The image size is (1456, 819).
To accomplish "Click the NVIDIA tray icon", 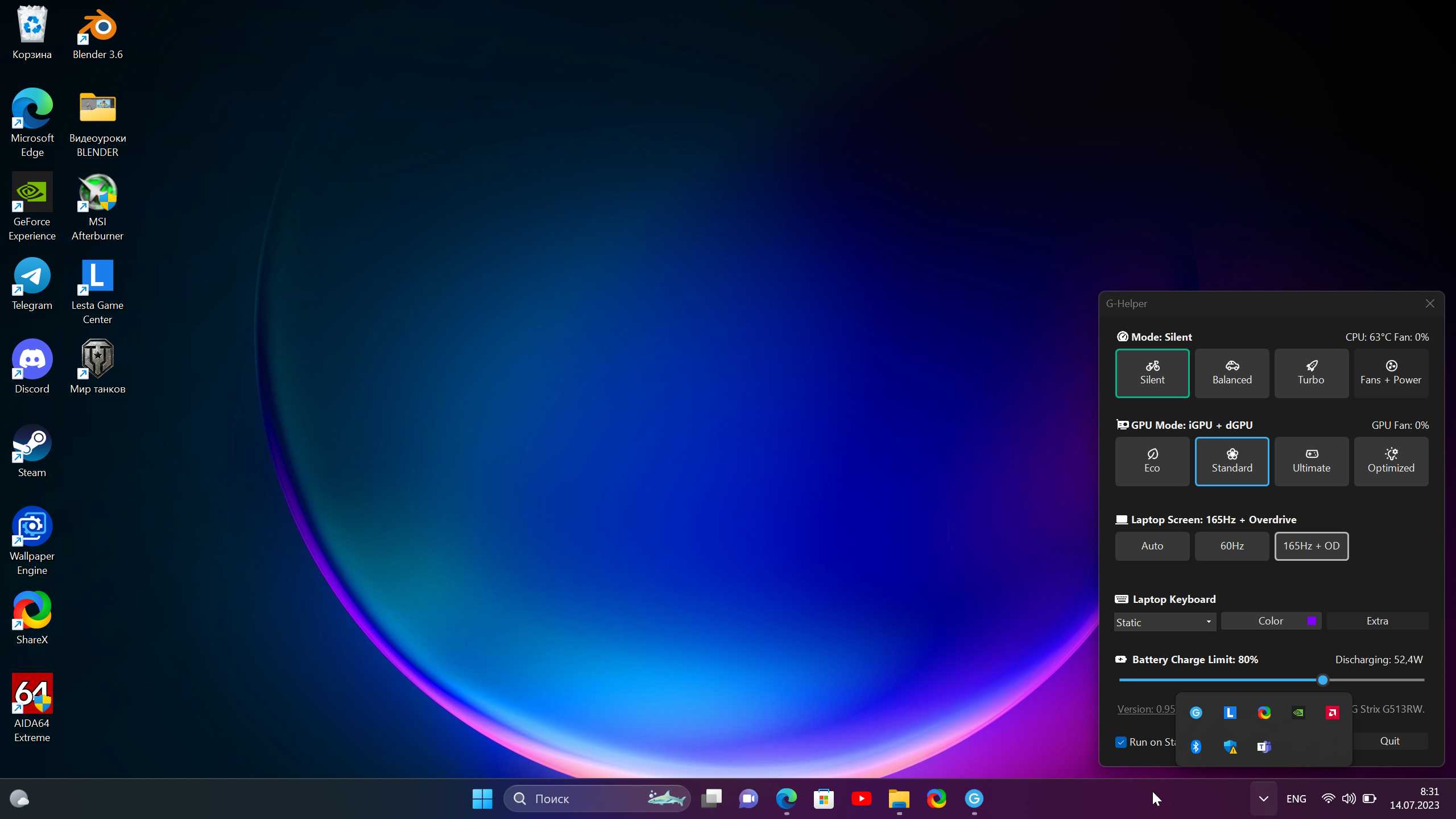I will (1298, 713).
